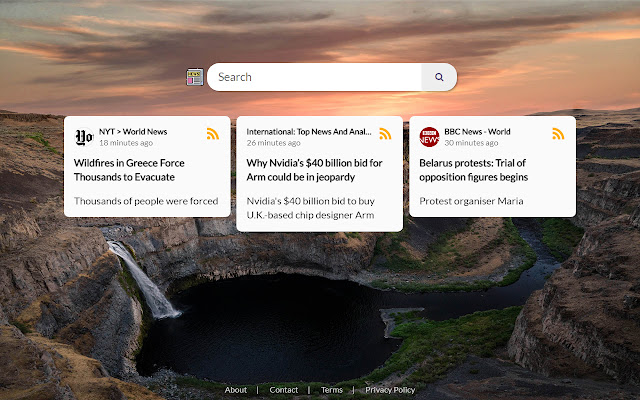Image resolution: width=640 pixels, height=400 pixels.
Task: Open the Terms footer link
Action: [x=331, y=390]
